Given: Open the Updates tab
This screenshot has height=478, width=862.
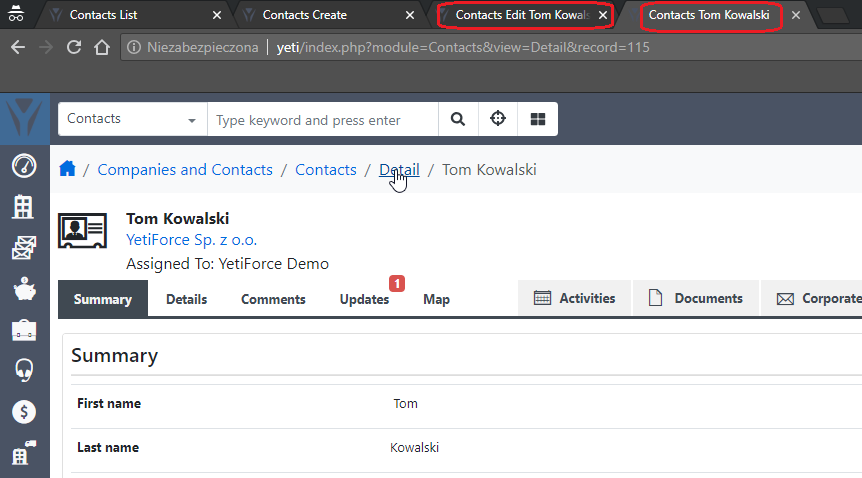Looking at the screenshot, I should (x=364, y=299).
